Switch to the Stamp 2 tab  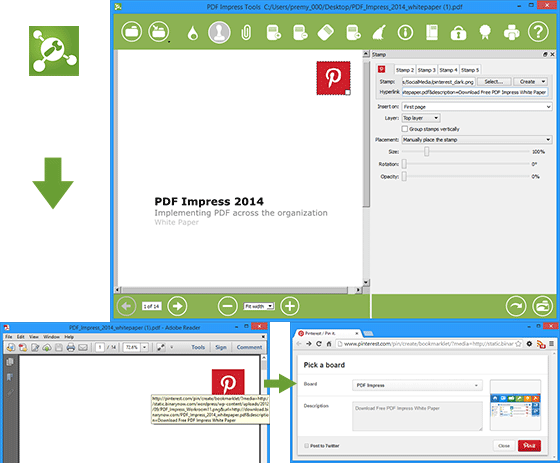tap(405, 70)
